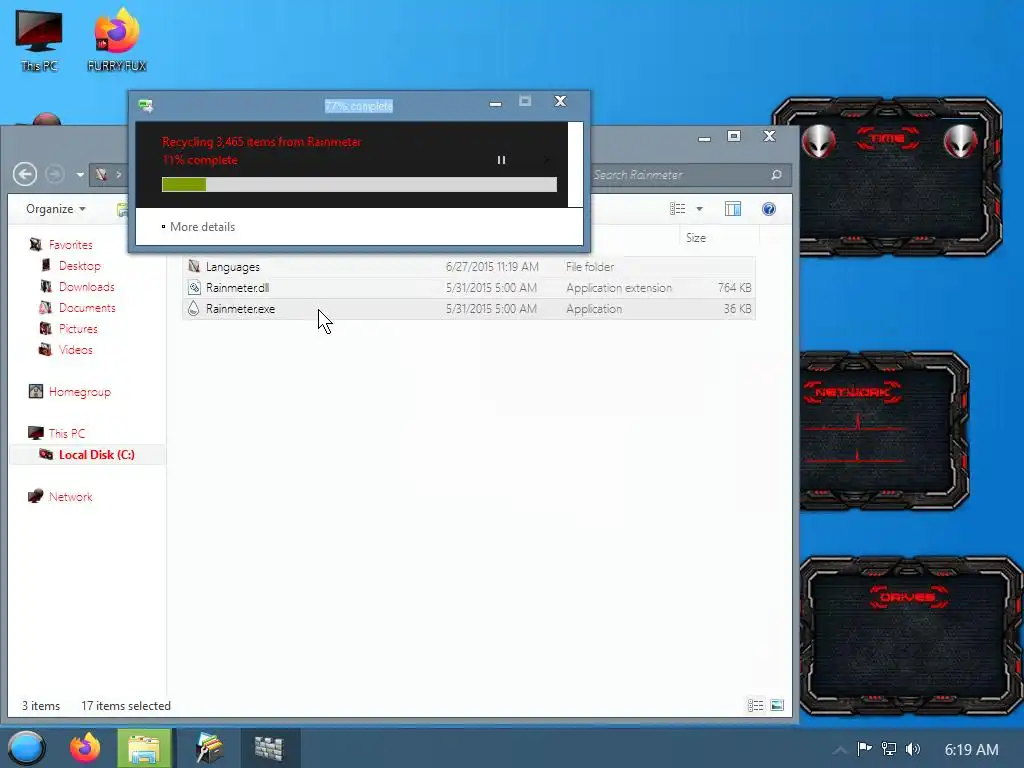
Task: Open Explorer help icon
Action: 769,209
